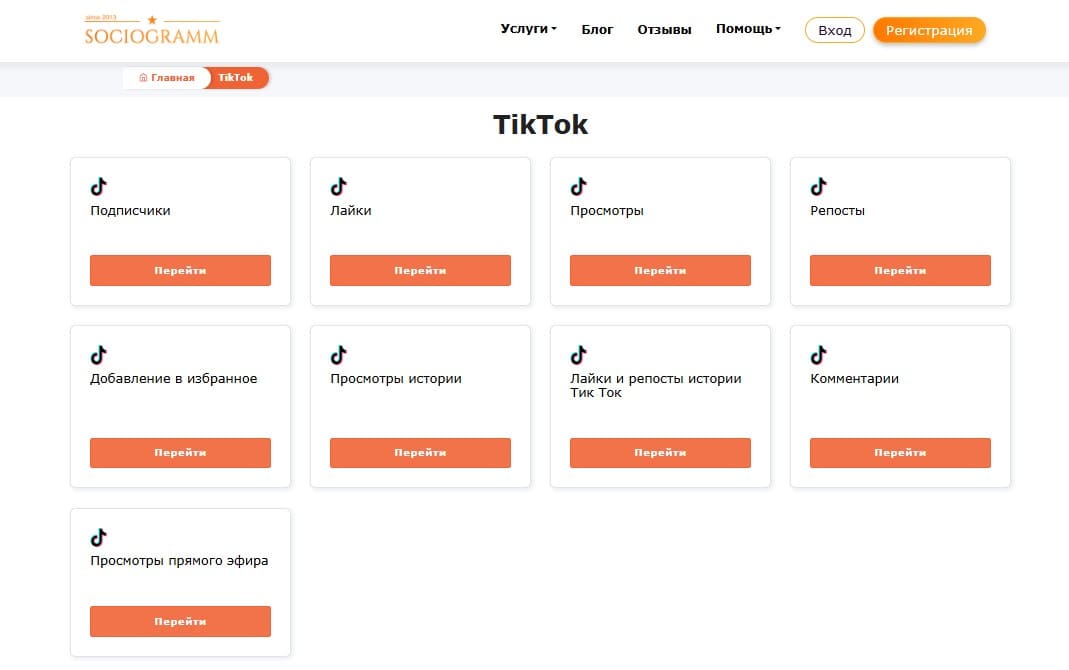Click the Sociogramm logo
The width and height of the screenshot is (1069, 670).
tap(151, 31)
